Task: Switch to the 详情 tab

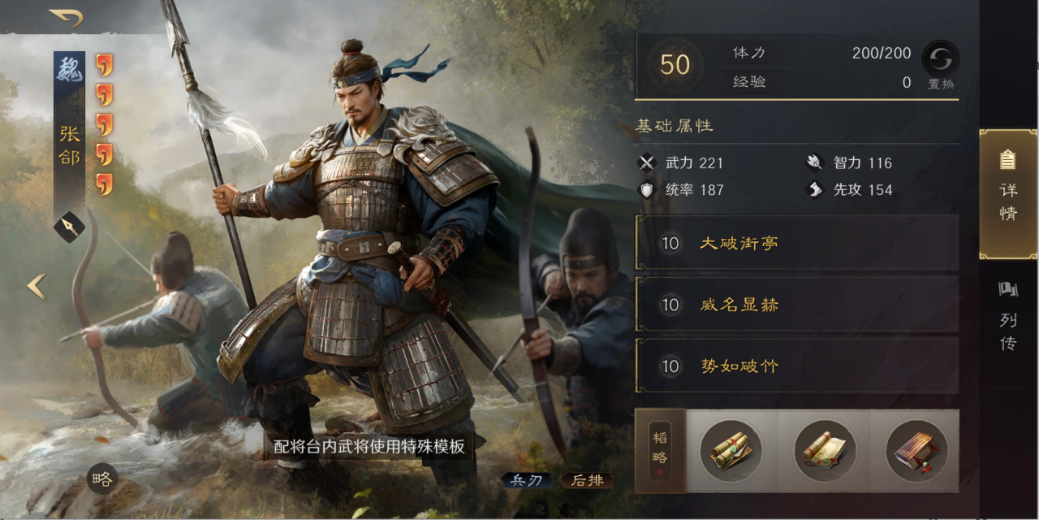Action: click(1008, 193)
